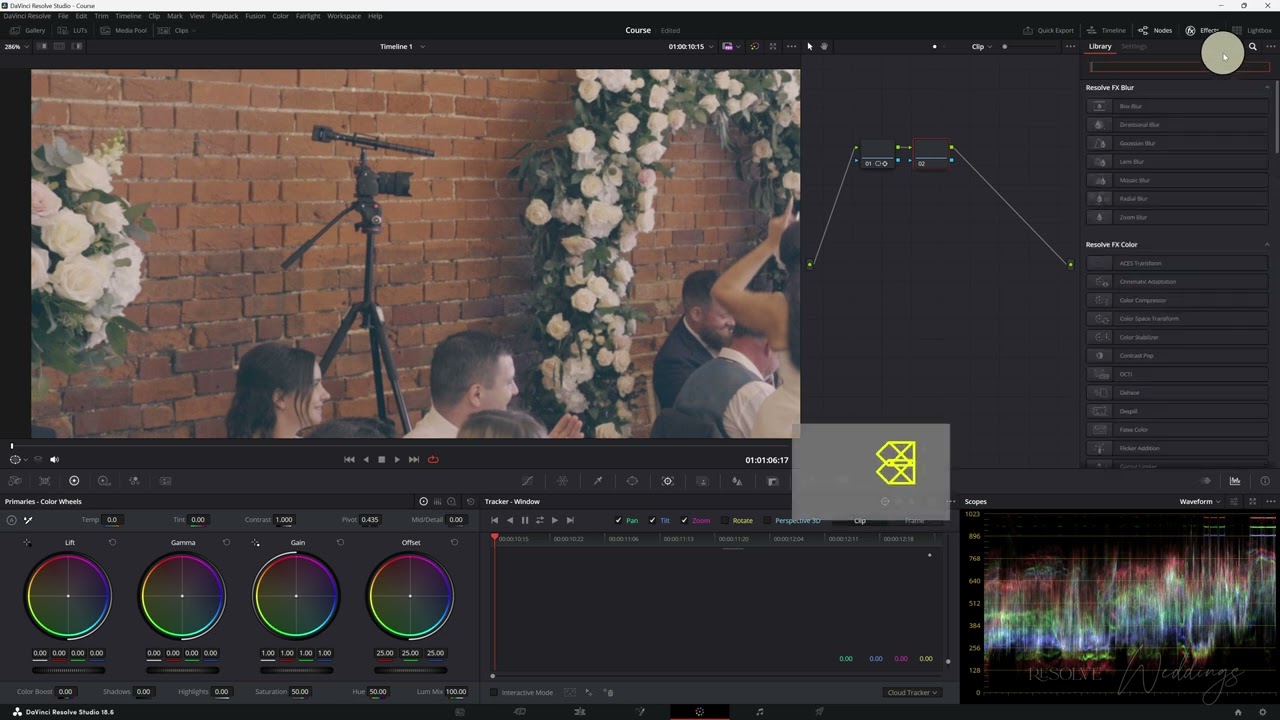Toggle Pan tracking checkbox

tap(618, 520)
